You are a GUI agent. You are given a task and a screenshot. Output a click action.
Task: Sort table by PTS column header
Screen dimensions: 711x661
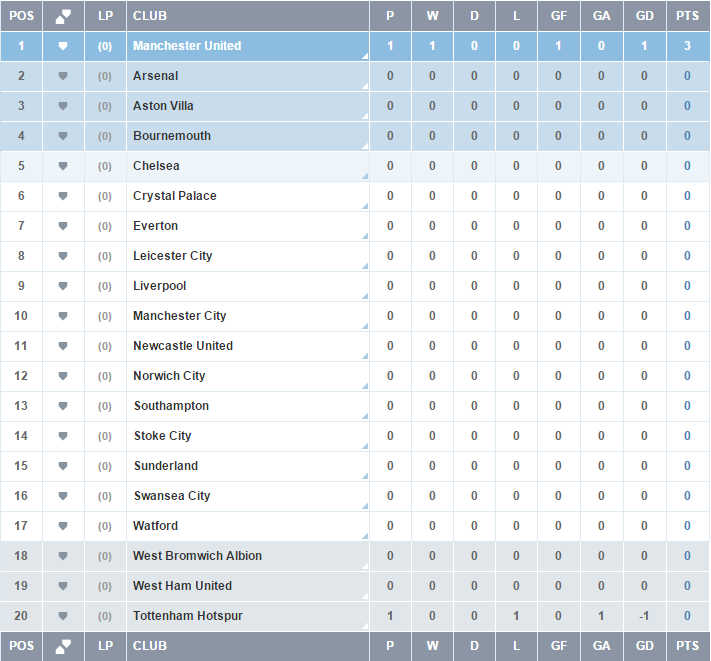click(x=688, y=16)
